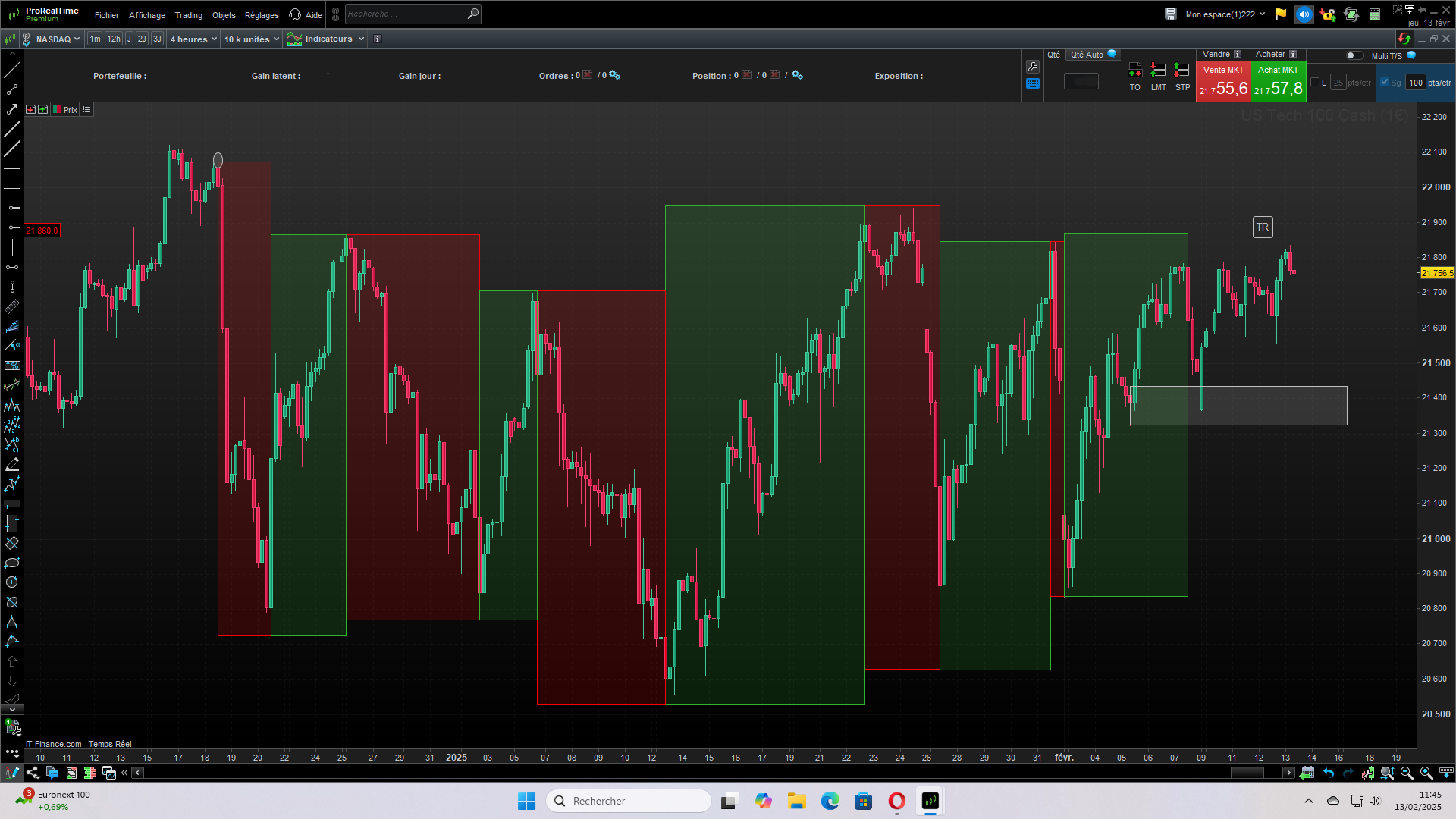Toggle the Multi T/S switch
Screen dimensions: 1456x819
point(1354,55)
